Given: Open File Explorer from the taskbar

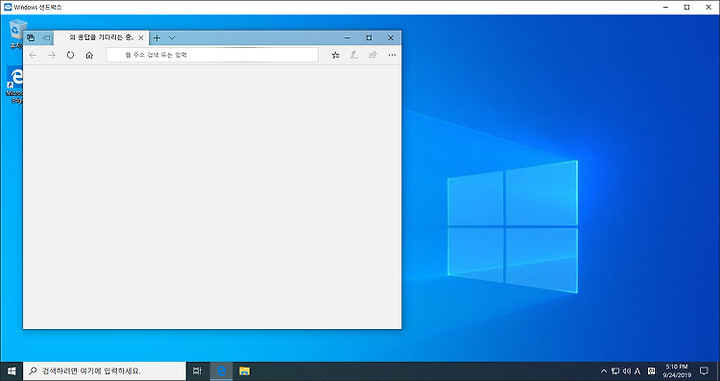Looking at the screenshot, I should click(244, 371).
